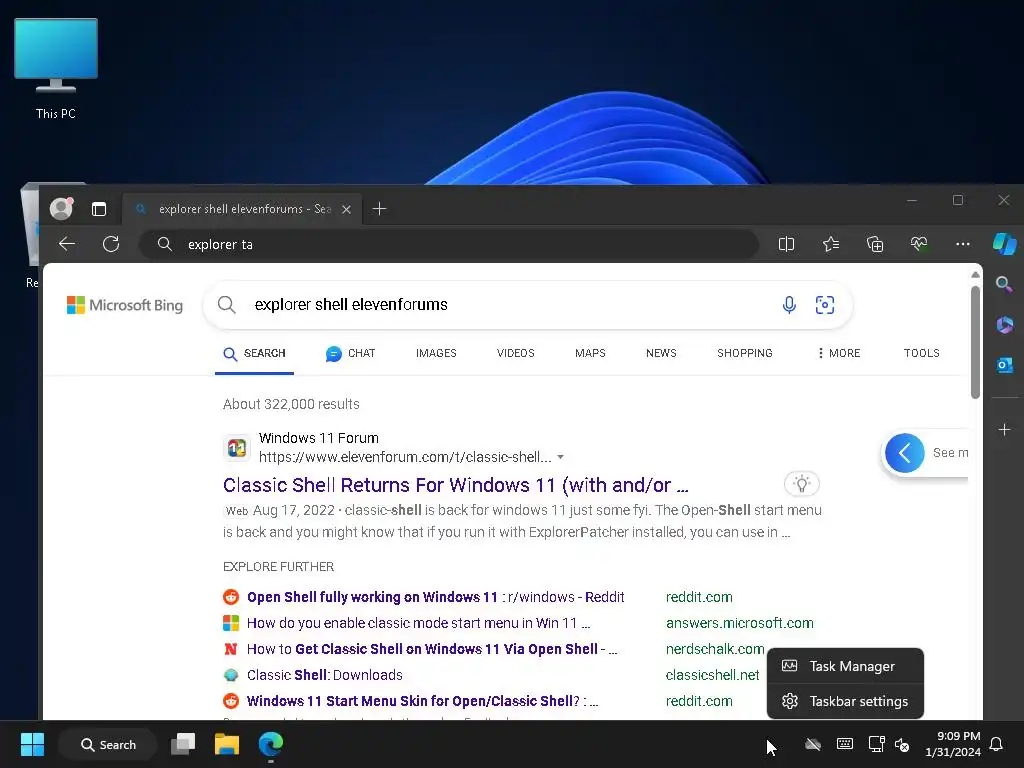Select the This PC desktop icon
The image size is (1024, 768).
tap(56, 69)
